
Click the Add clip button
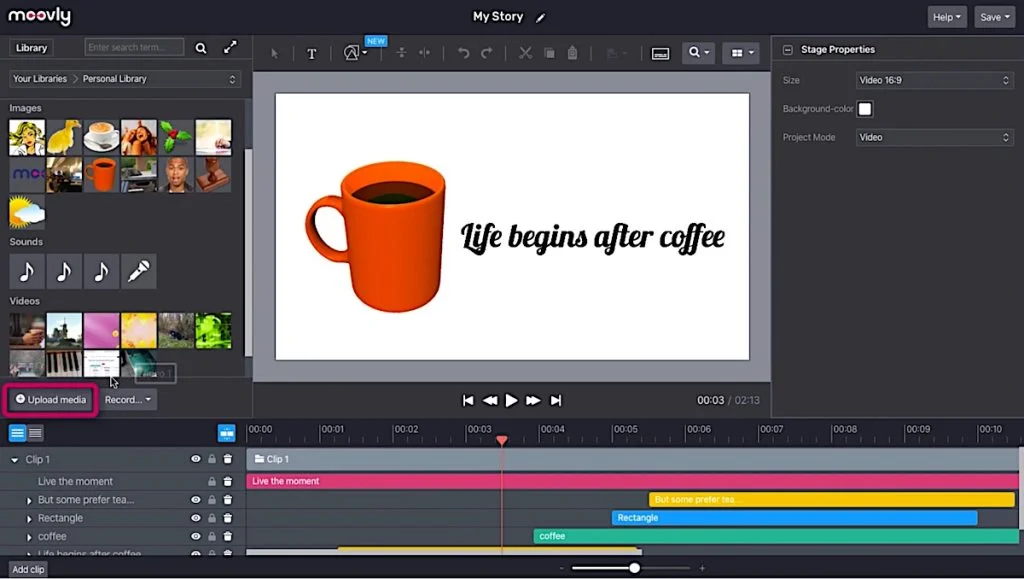tap(27, 569)
